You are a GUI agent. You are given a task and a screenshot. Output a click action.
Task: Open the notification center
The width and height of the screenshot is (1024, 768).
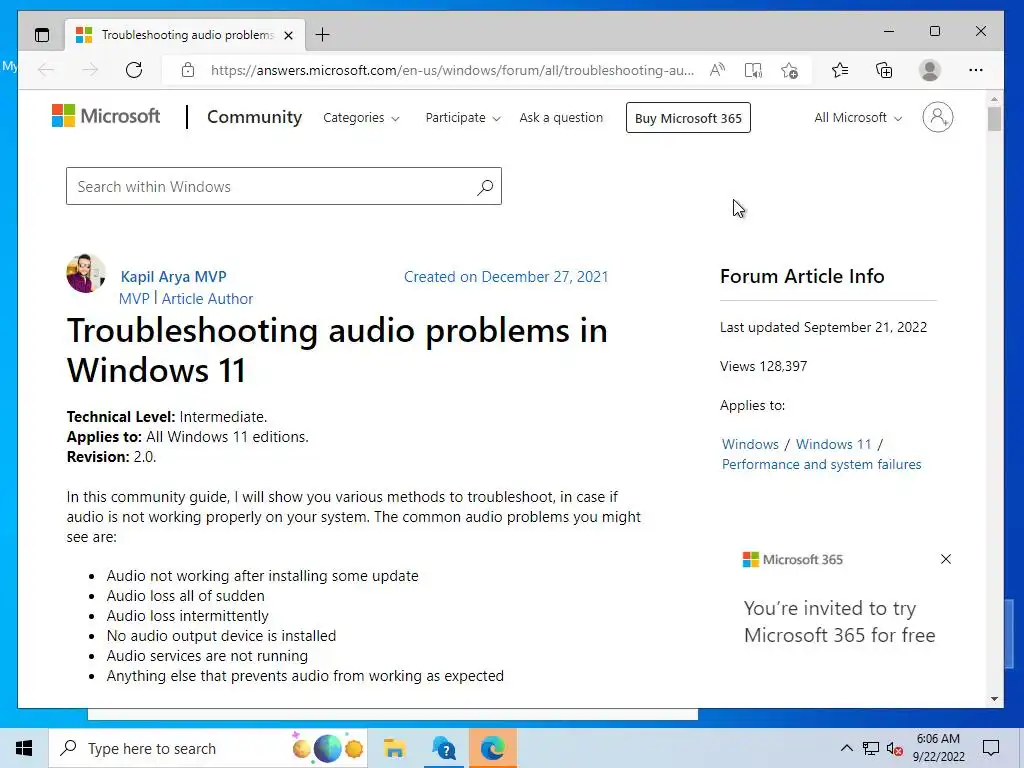coord(991,748)
